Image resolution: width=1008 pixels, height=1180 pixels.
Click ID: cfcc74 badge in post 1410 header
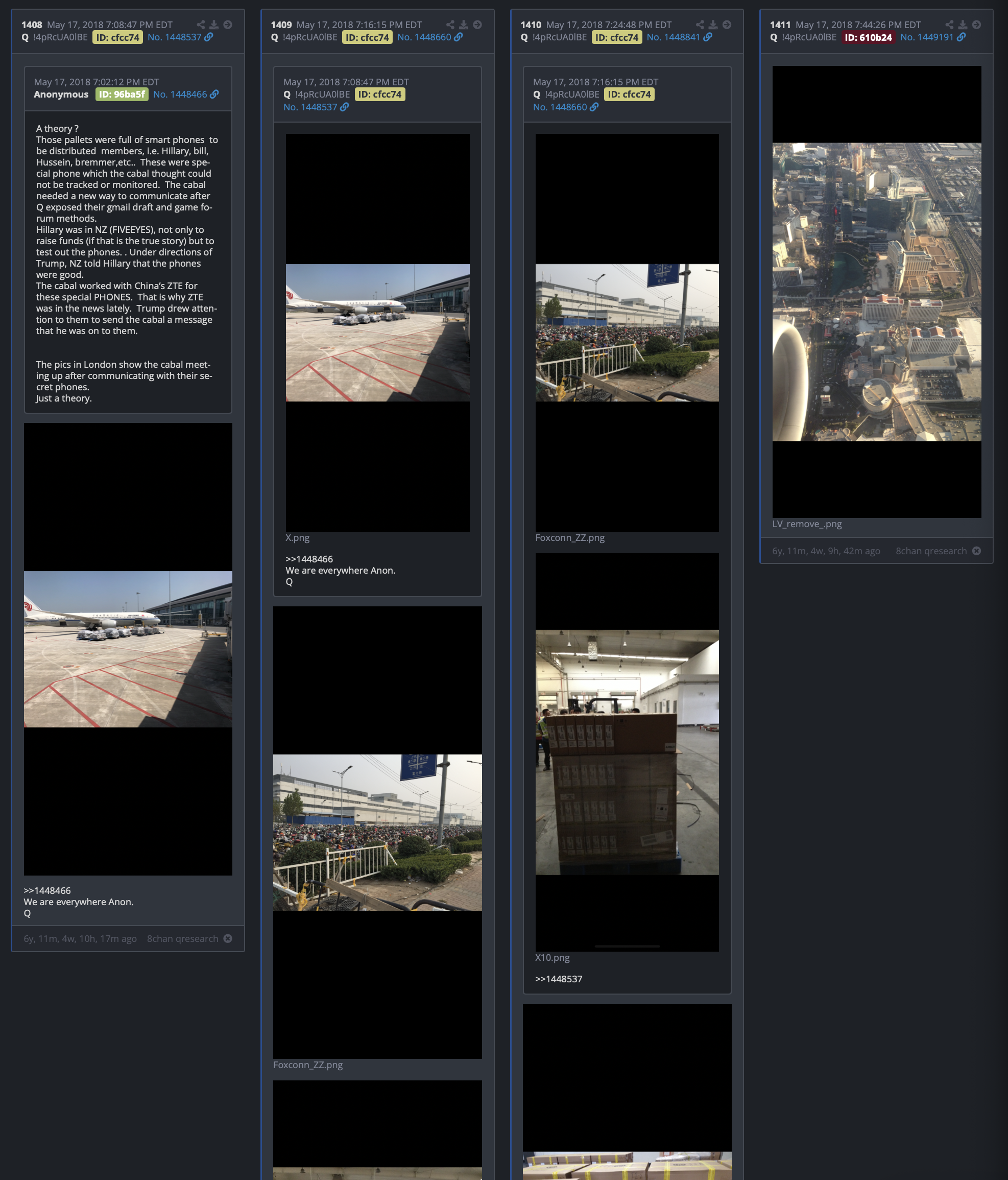(x=617, y=38)
